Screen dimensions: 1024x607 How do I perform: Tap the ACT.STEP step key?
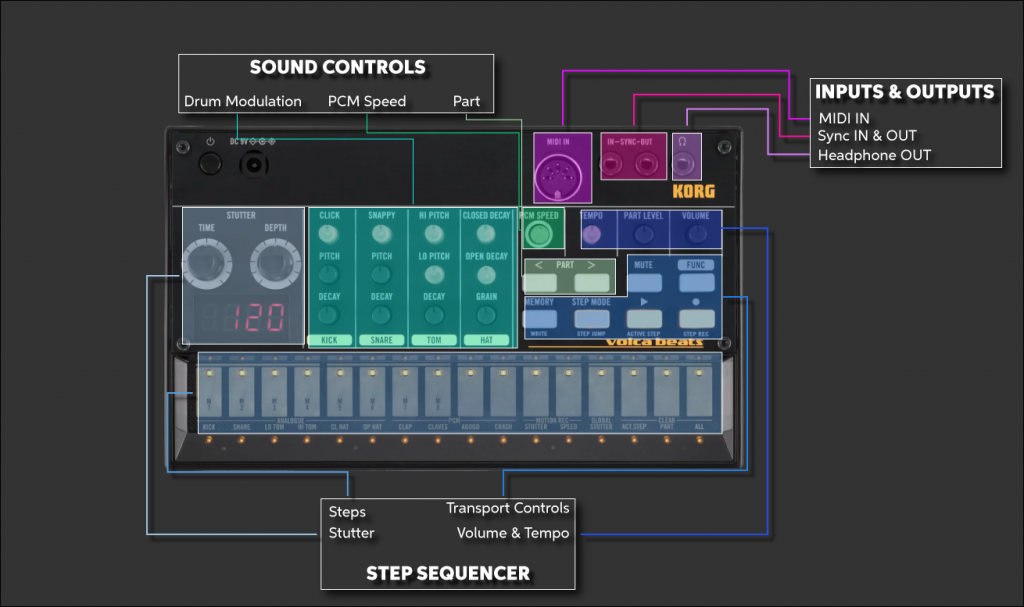(x=633, y=392)
